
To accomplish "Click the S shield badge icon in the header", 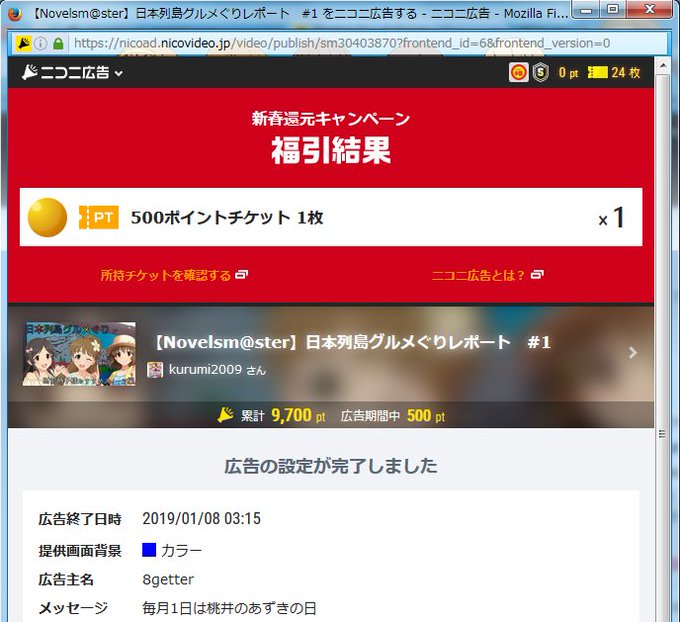I will [x=540, y=72].
